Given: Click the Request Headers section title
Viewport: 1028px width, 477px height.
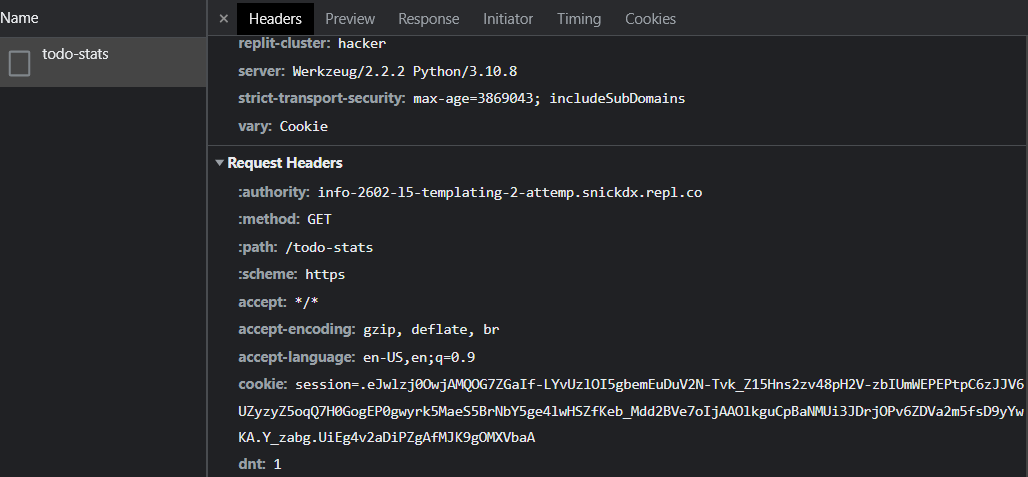Looking at the screenshot, I should (x=285, y=163).
